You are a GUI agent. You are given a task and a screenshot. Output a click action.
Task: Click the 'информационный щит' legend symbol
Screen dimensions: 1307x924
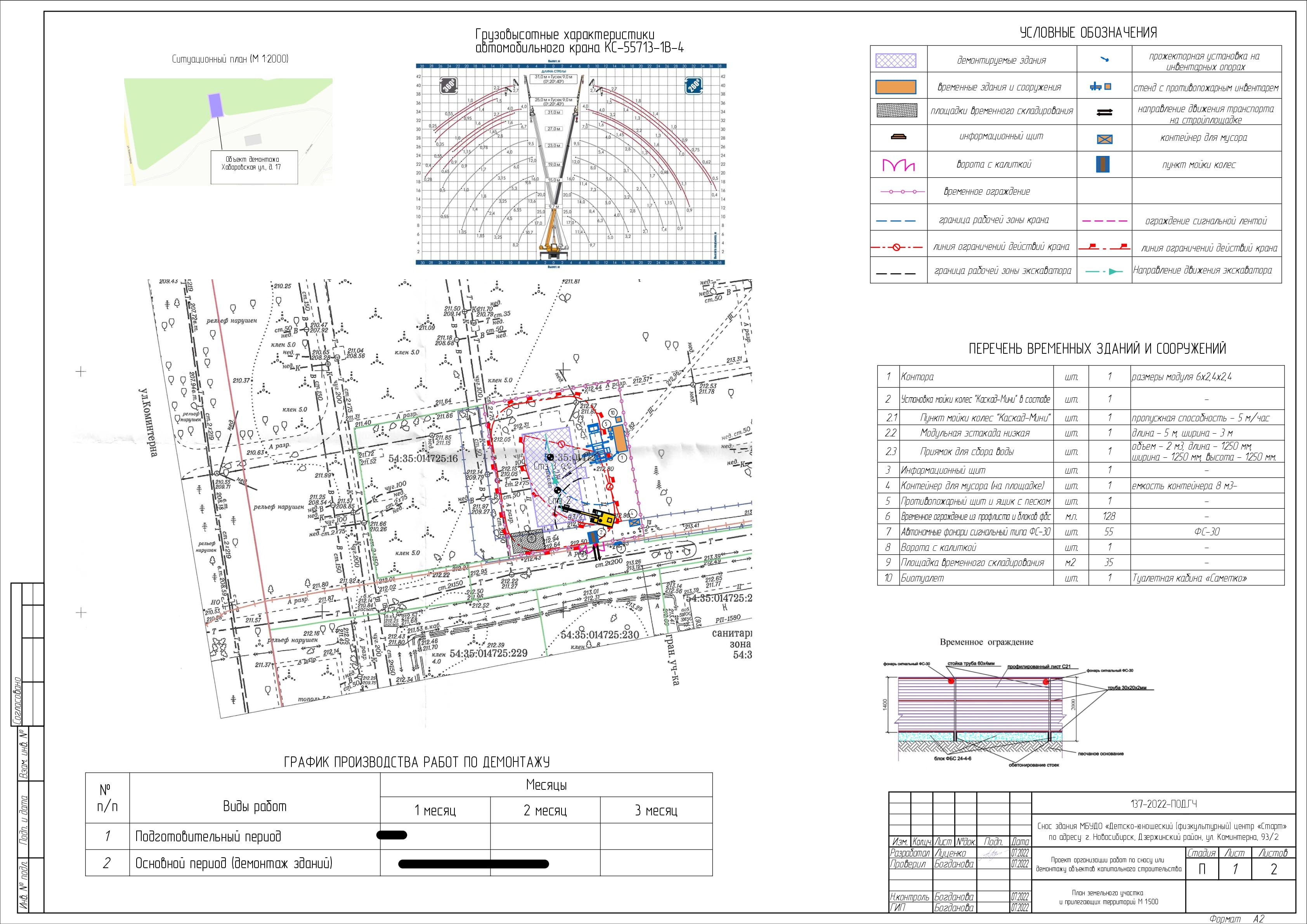(898, 137)
